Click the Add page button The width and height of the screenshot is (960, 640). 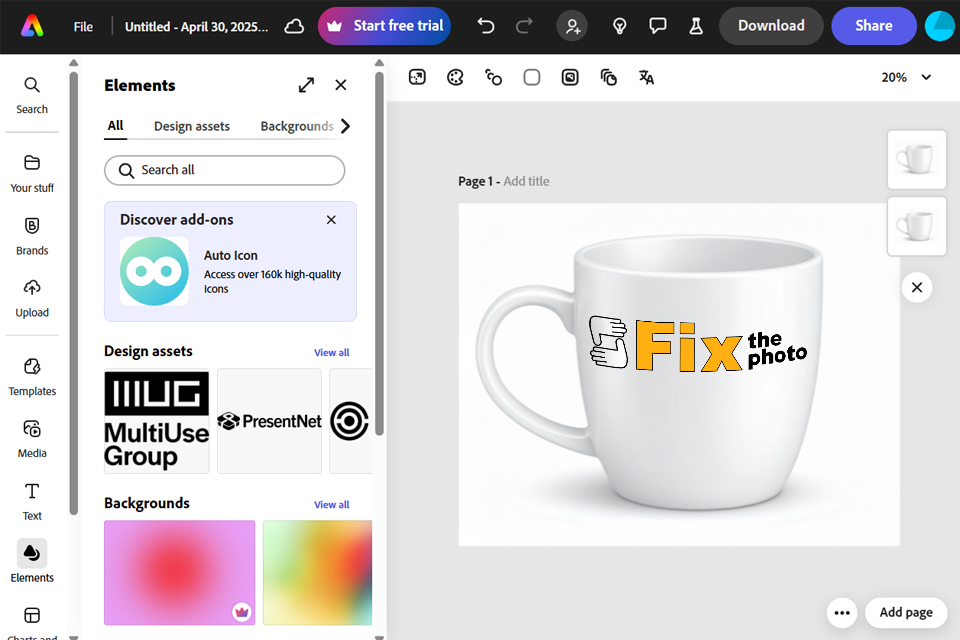[906, 612]
